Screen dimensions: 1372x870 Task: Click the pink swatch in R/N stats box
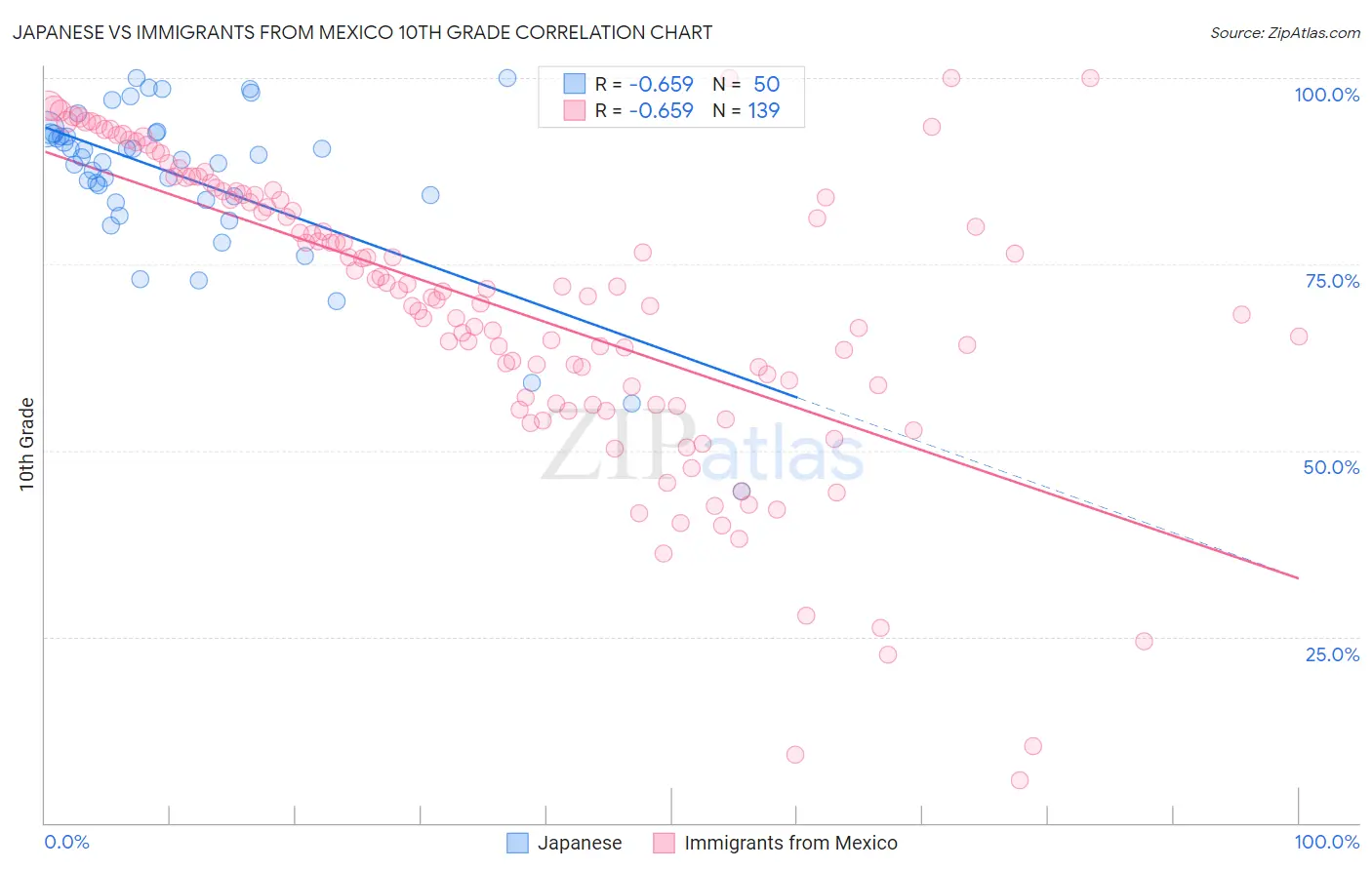coord(575,110)
